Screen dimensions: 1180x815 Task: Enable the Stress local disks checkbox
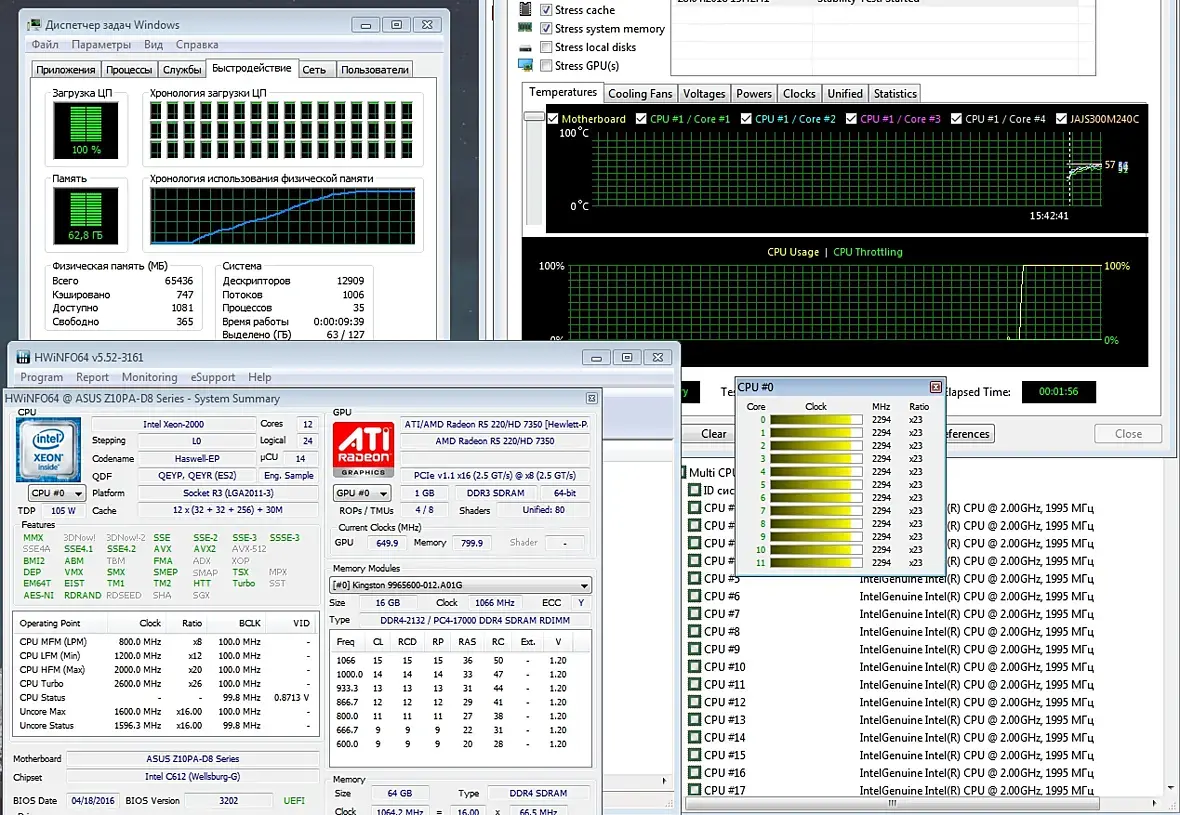coord(546,47)
